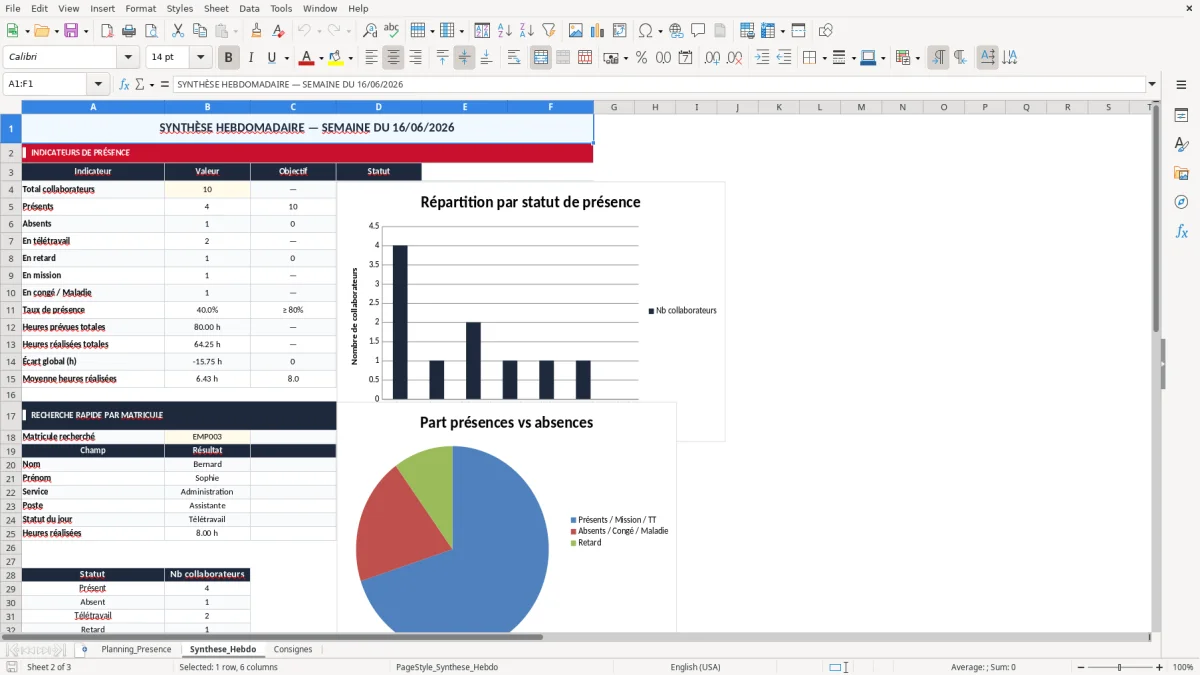Viewport: 1200px width, 675px height.
Task: Click the Clear Direct Formatting icon
Action: coord(279,31)
